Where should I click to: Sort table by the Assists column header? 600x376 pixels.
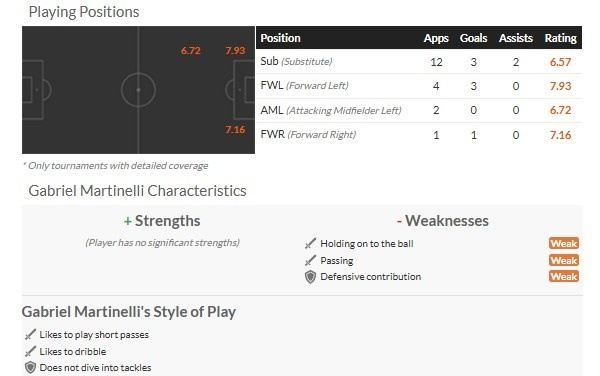(515, 38)
